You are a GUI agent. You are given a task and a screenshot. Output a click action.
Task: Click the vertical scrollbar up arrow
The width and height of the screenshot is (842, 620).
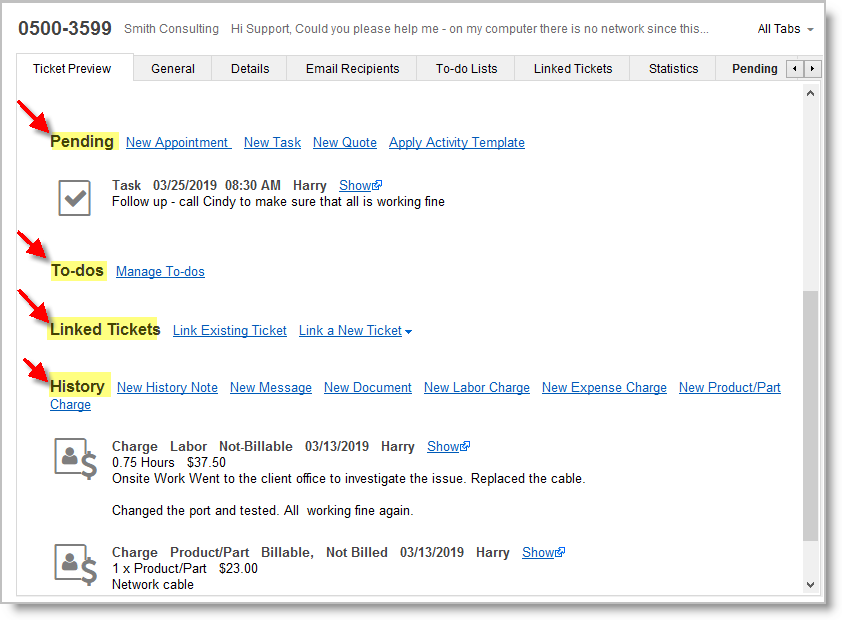(x=810, y=93)
